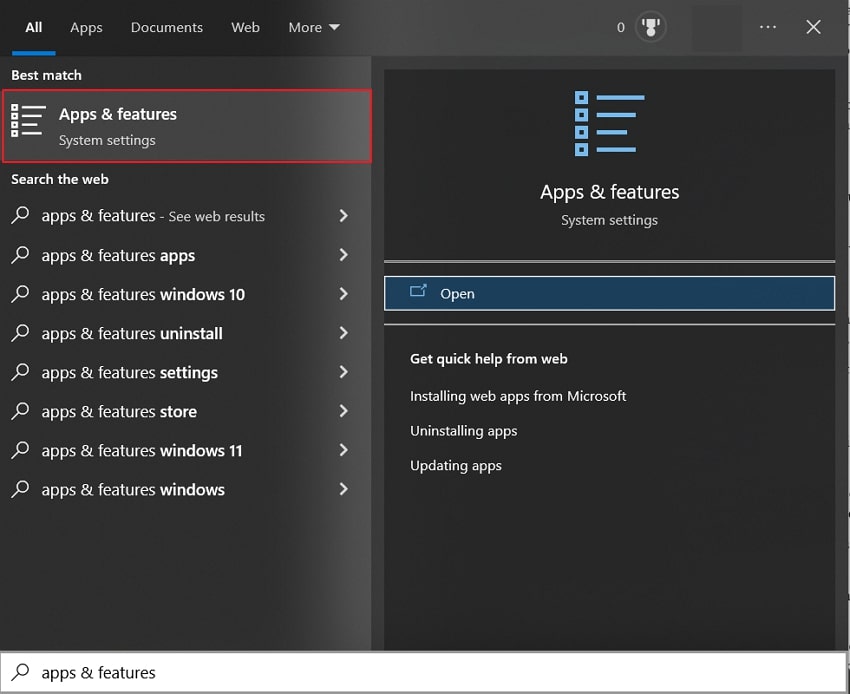Screen dimensions: 850x694
Task: Click magnifier icon beside 'apps & features windows 11'
Action: [20, 449]
